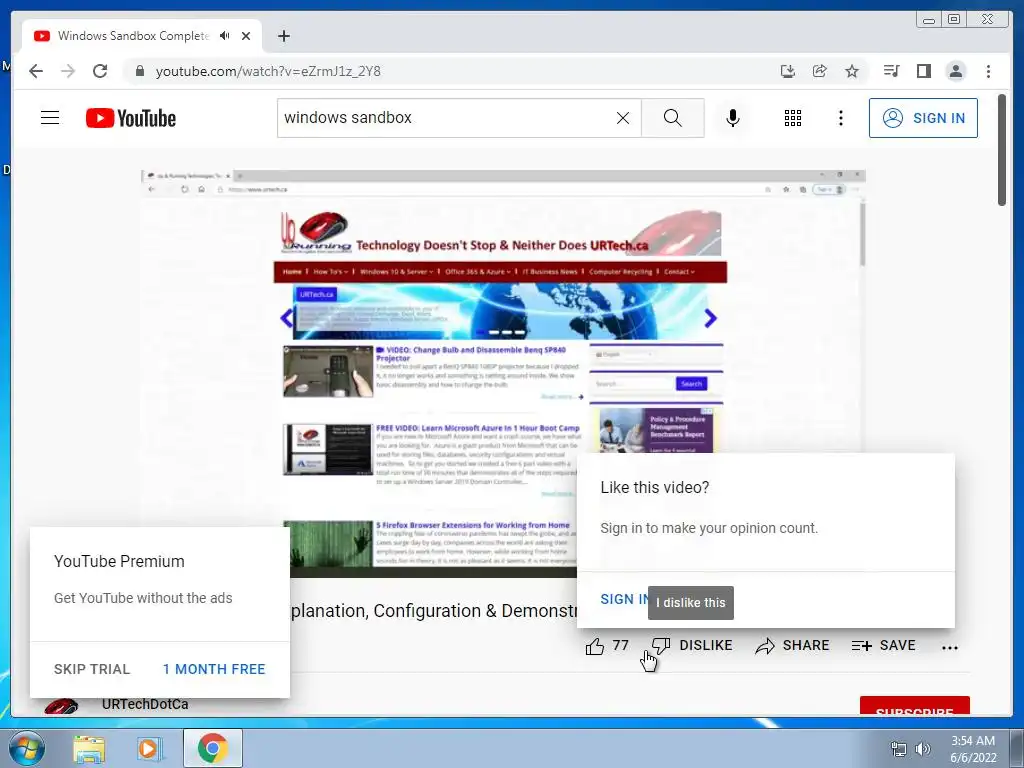Go forward in browser history

coord(68,71)
